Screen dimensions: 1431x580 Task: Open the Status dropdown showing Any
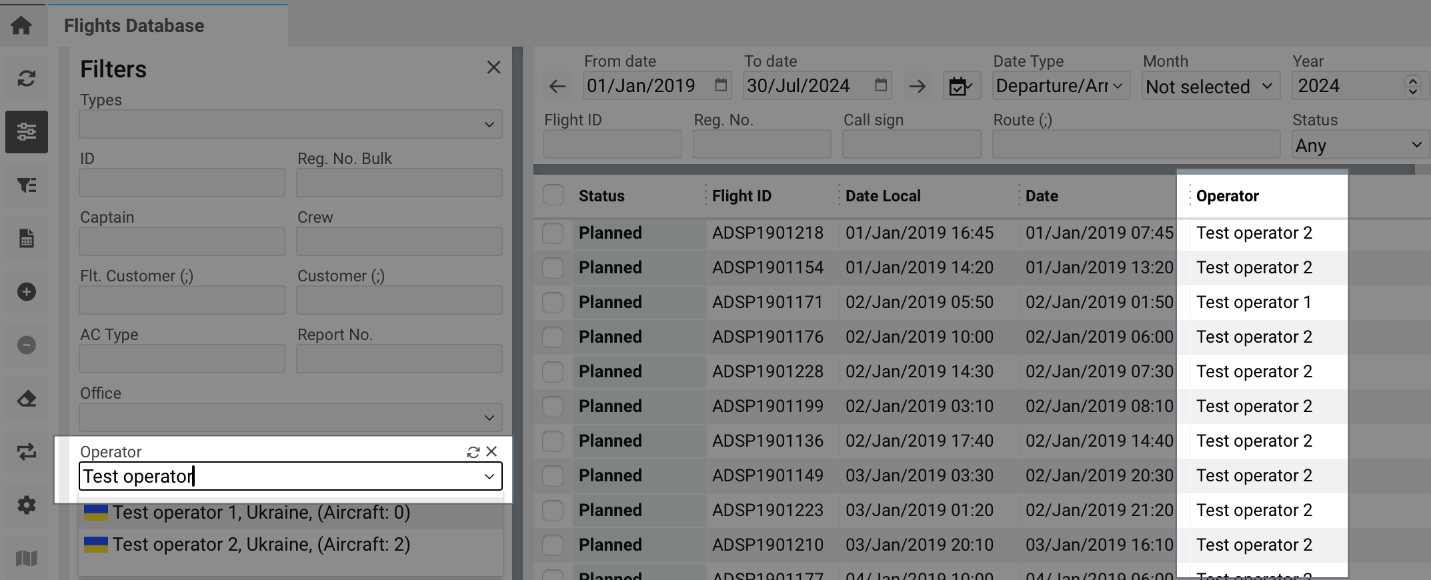pyautogui.click(x=1359, y=144)
